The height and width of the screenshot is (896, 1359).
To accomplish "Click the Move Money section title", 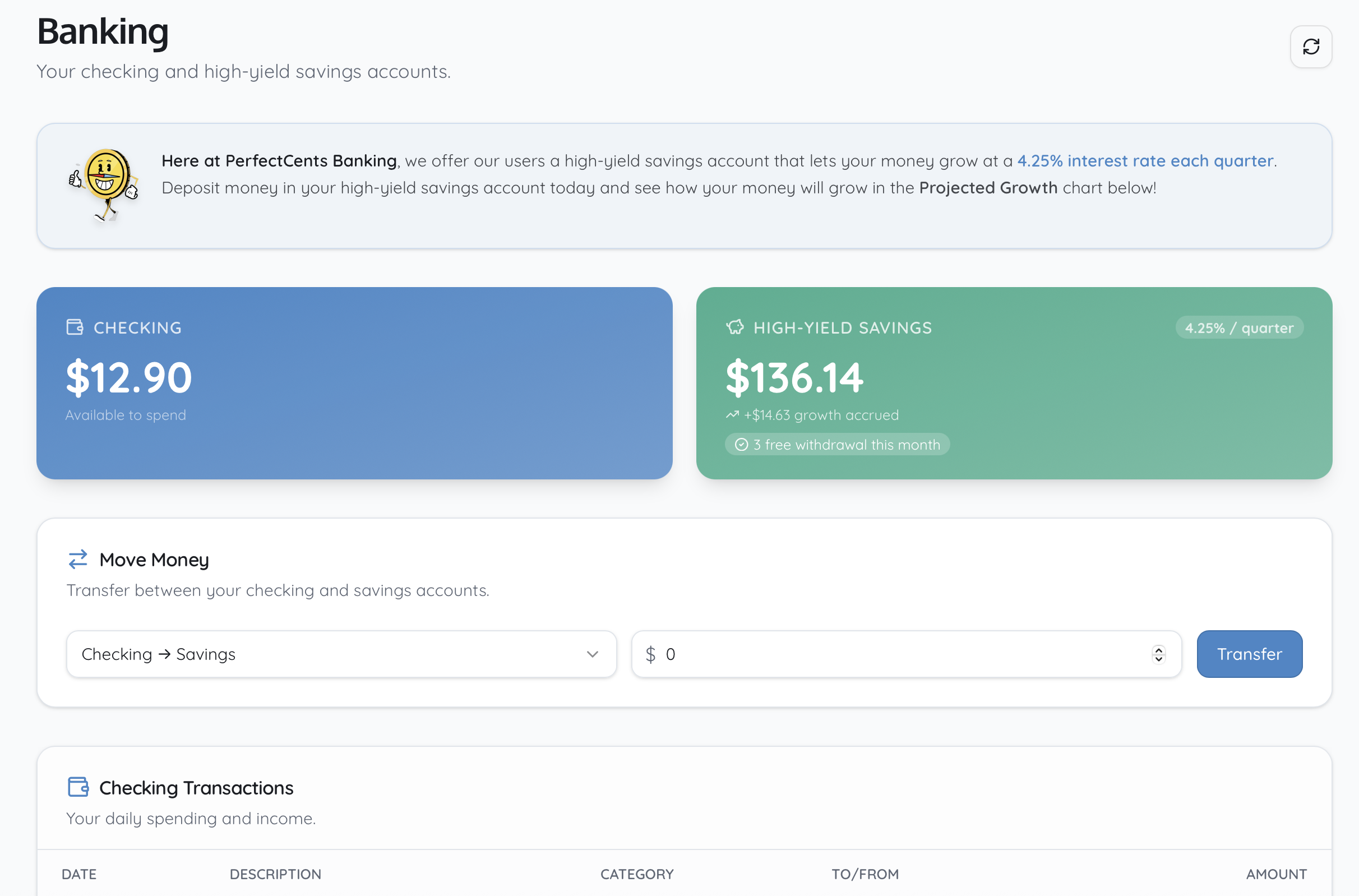I will pos(154,560).
